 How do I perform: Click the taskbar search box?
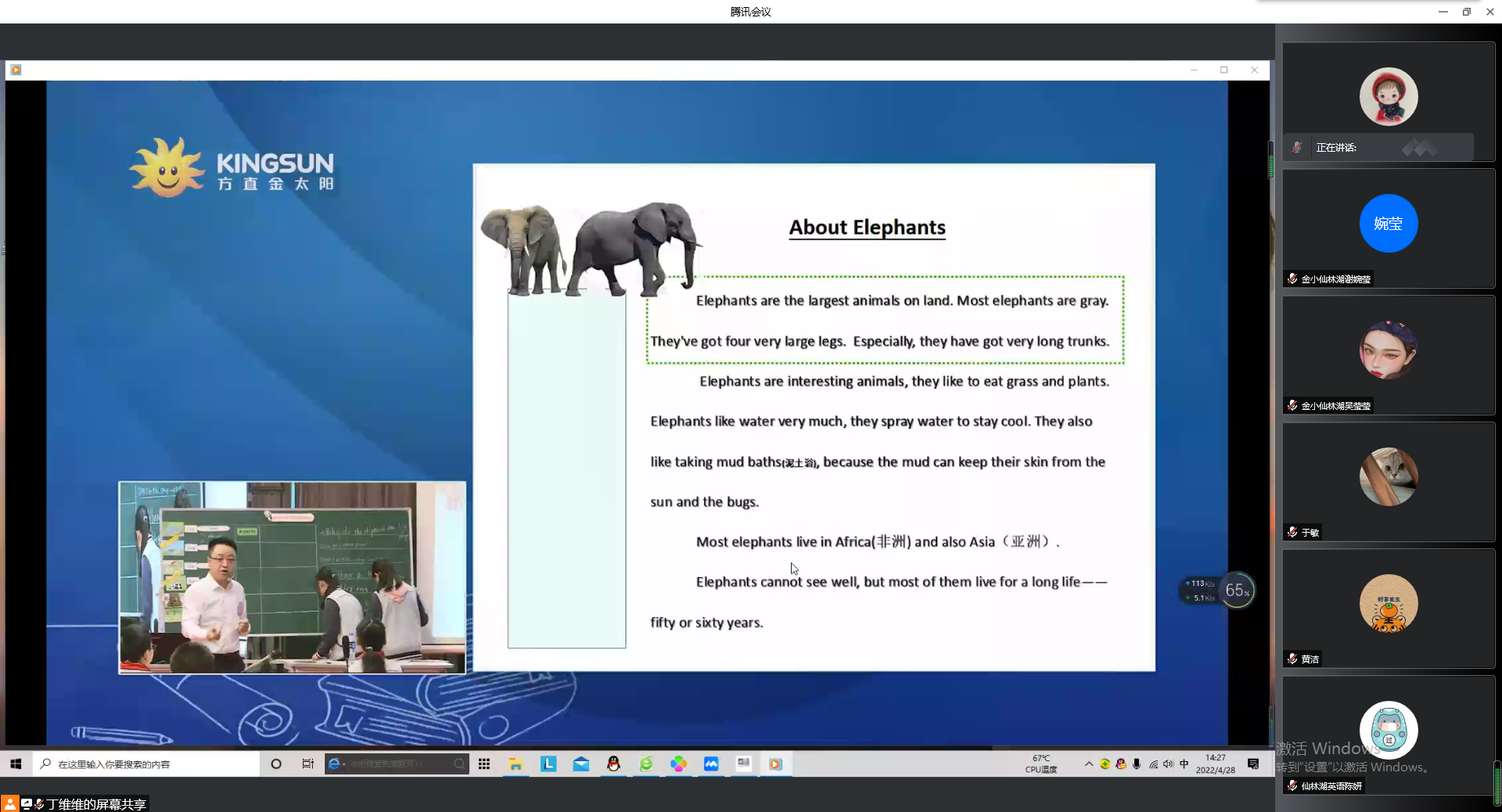tap(146, 763)
